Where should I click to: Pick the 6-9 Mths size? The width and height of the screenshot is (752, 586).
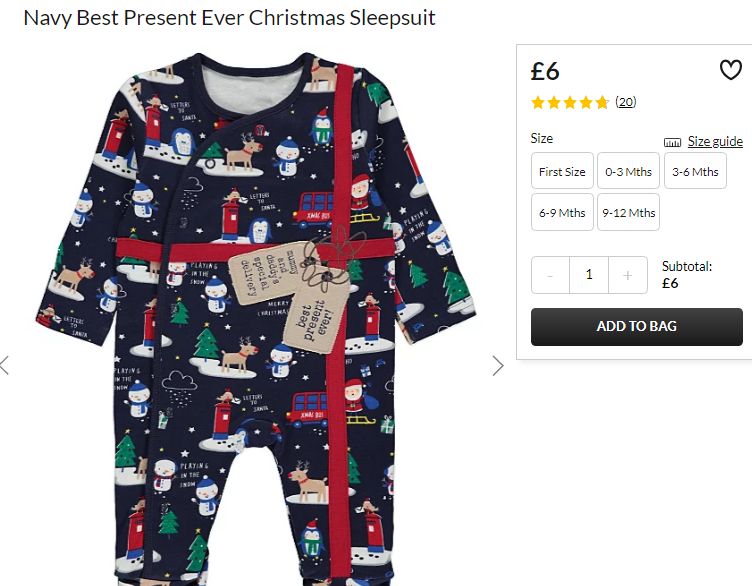[562, 212]
